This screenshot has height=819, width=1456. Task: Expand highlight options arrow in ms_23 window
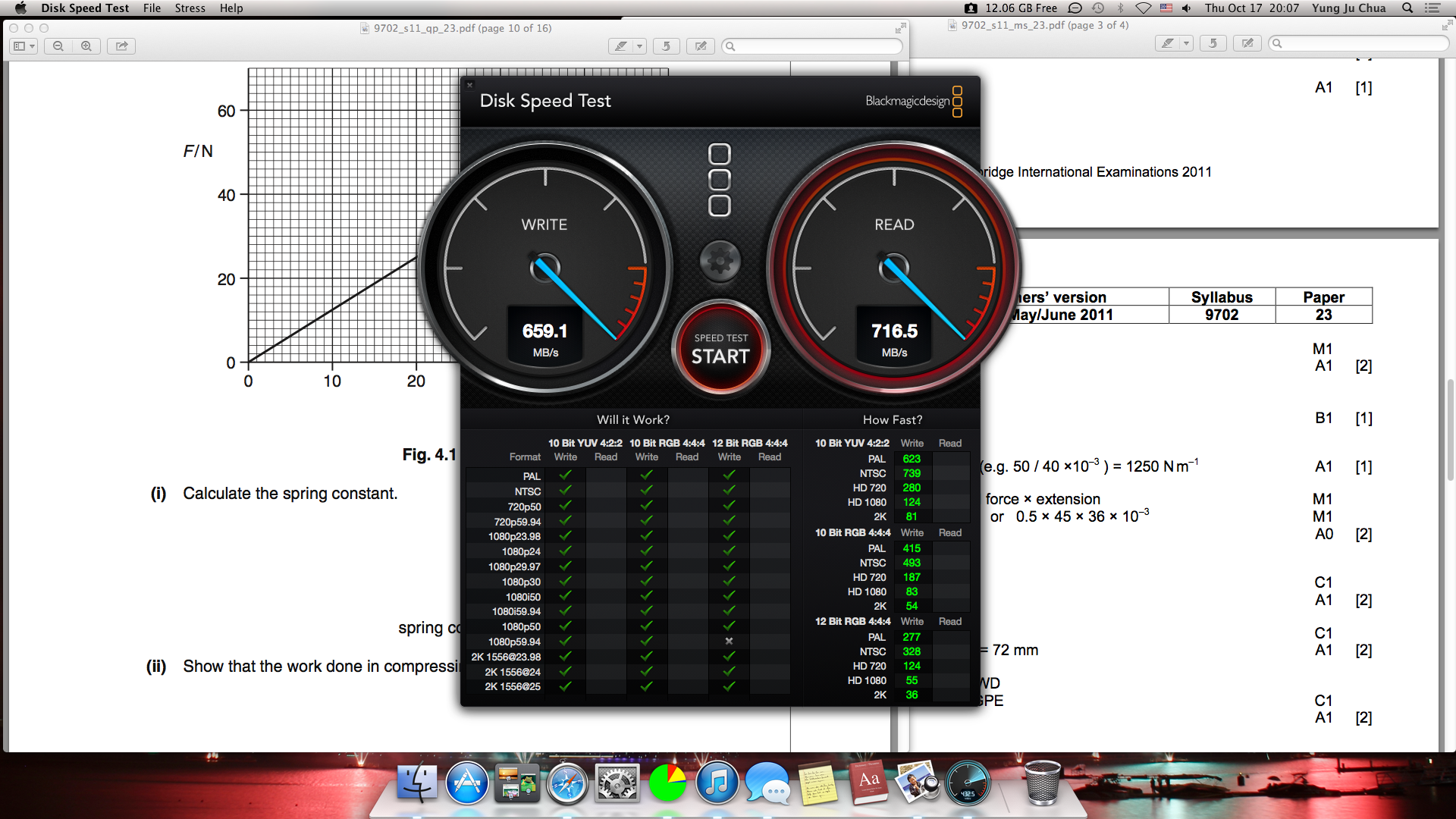tap(1186, 43)
